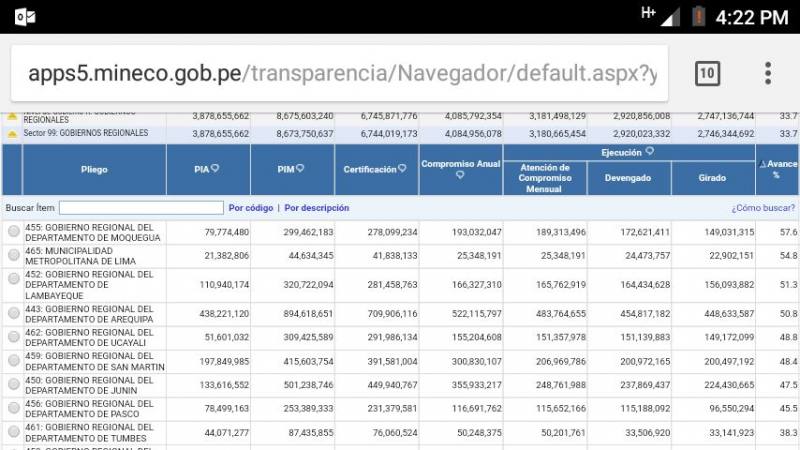Click the Buscar Ítem text field

141,208
